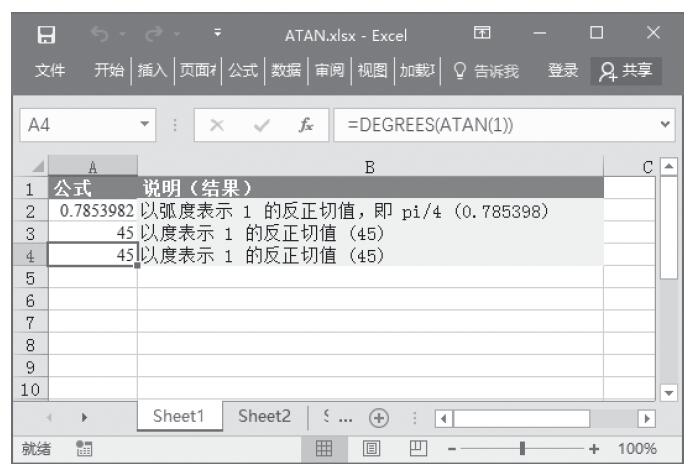Select cell A2 containing 0.7853982

(93, 211)
